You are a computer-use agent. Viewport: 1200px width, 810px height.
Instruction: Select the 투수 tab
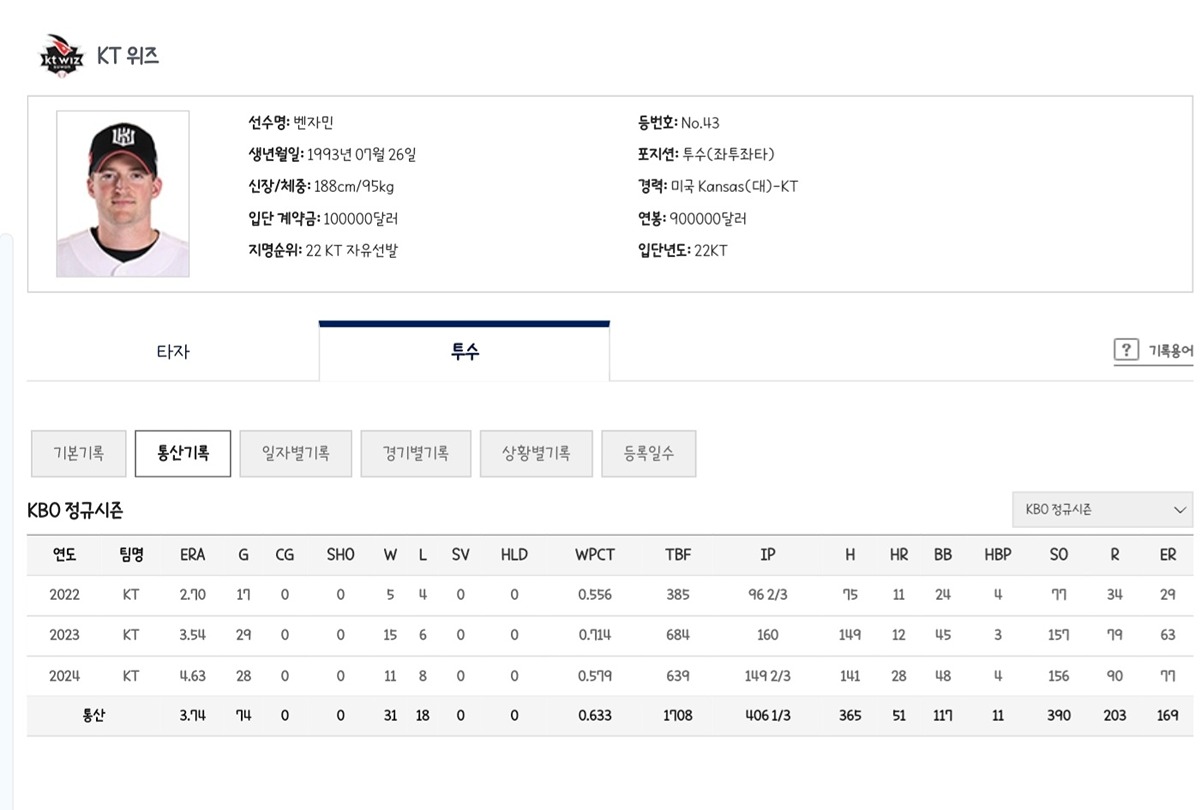coord(464,352)
